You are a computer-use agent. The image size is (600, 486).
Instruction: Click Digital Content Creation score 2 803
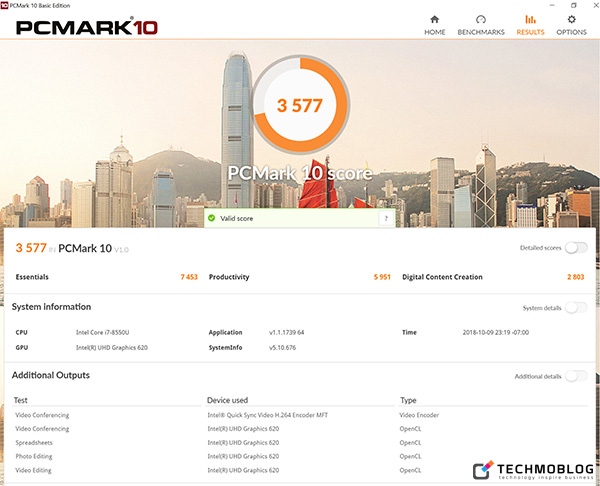(576, 277)
